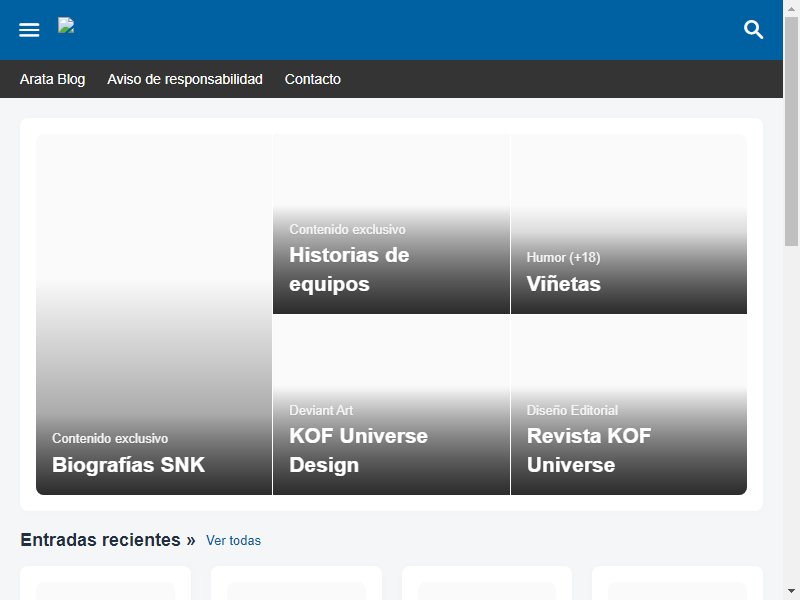Image resolution: width=800 pixels, height=600 pixels.
Task: Open Contacto menu item
Action: (x=313, y=79)
